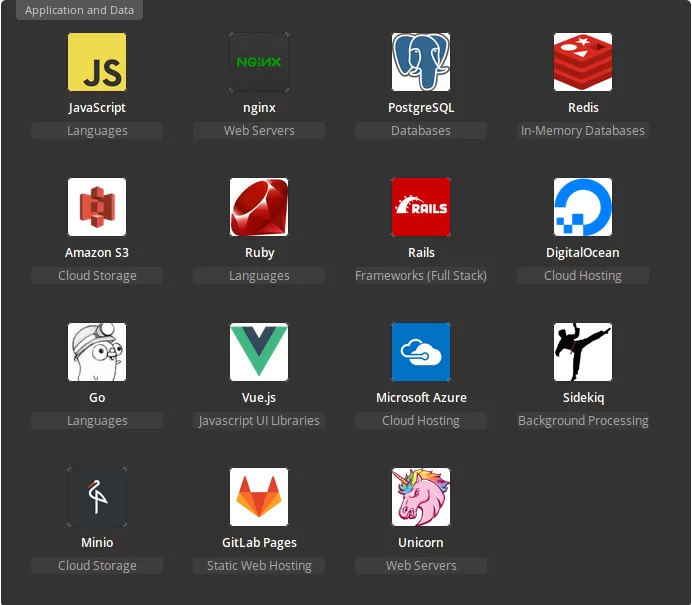This screenshot has height=605, width=692.
Task: Select the Ruby gem icon
Action: [x=259, y=207]
